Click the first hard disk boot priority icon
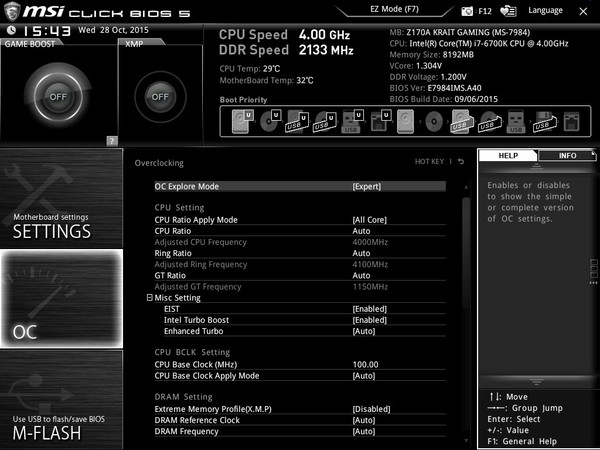 tap(242, 121)
